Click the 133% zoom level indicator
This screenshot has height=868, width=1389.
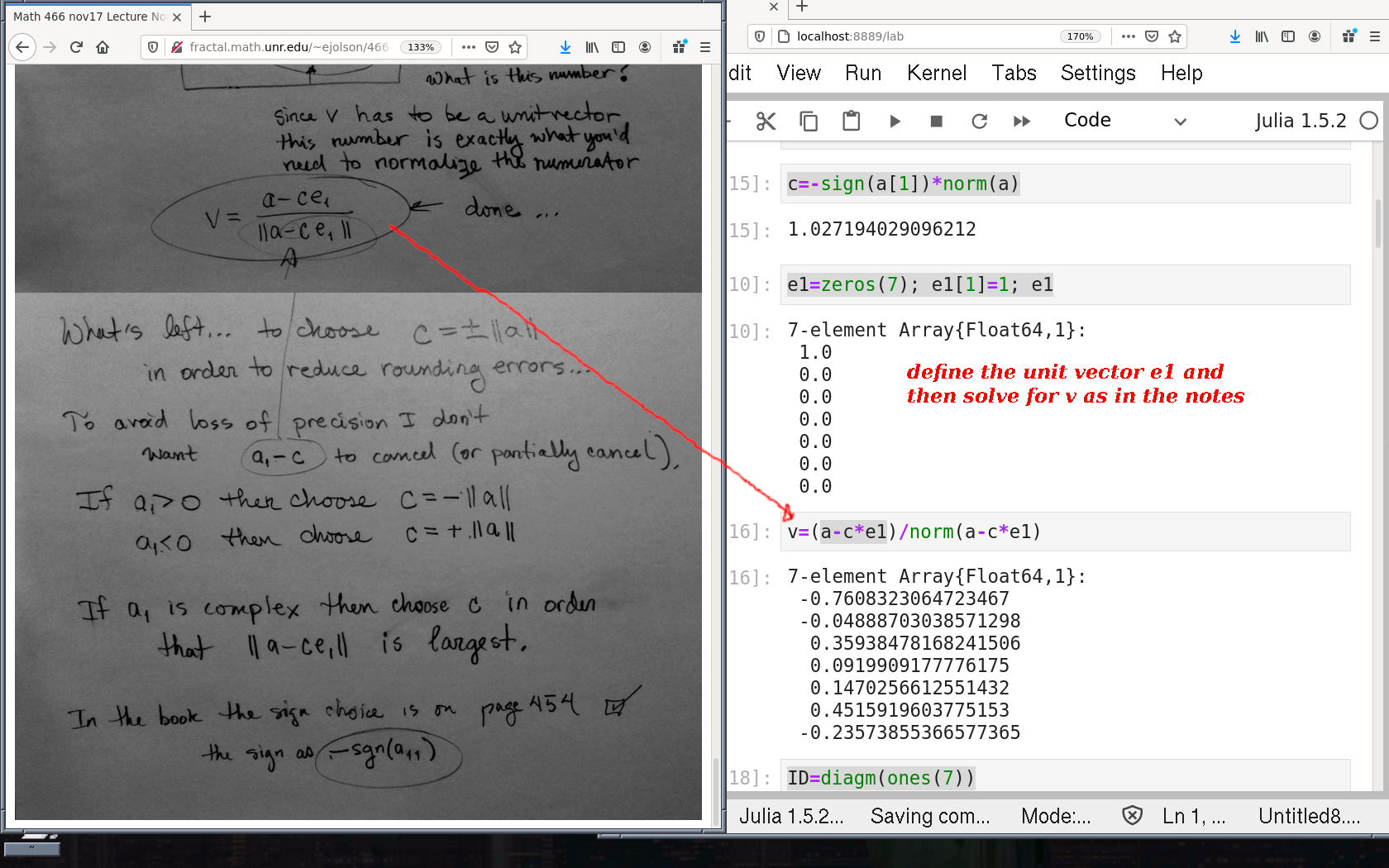[421, 47]
